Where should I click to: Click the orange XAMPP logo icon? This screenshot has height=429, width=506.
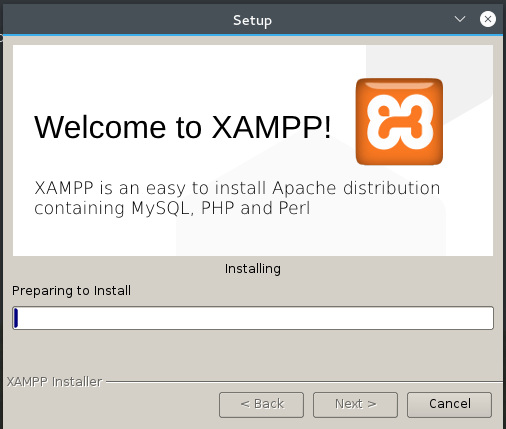[399, 122]
